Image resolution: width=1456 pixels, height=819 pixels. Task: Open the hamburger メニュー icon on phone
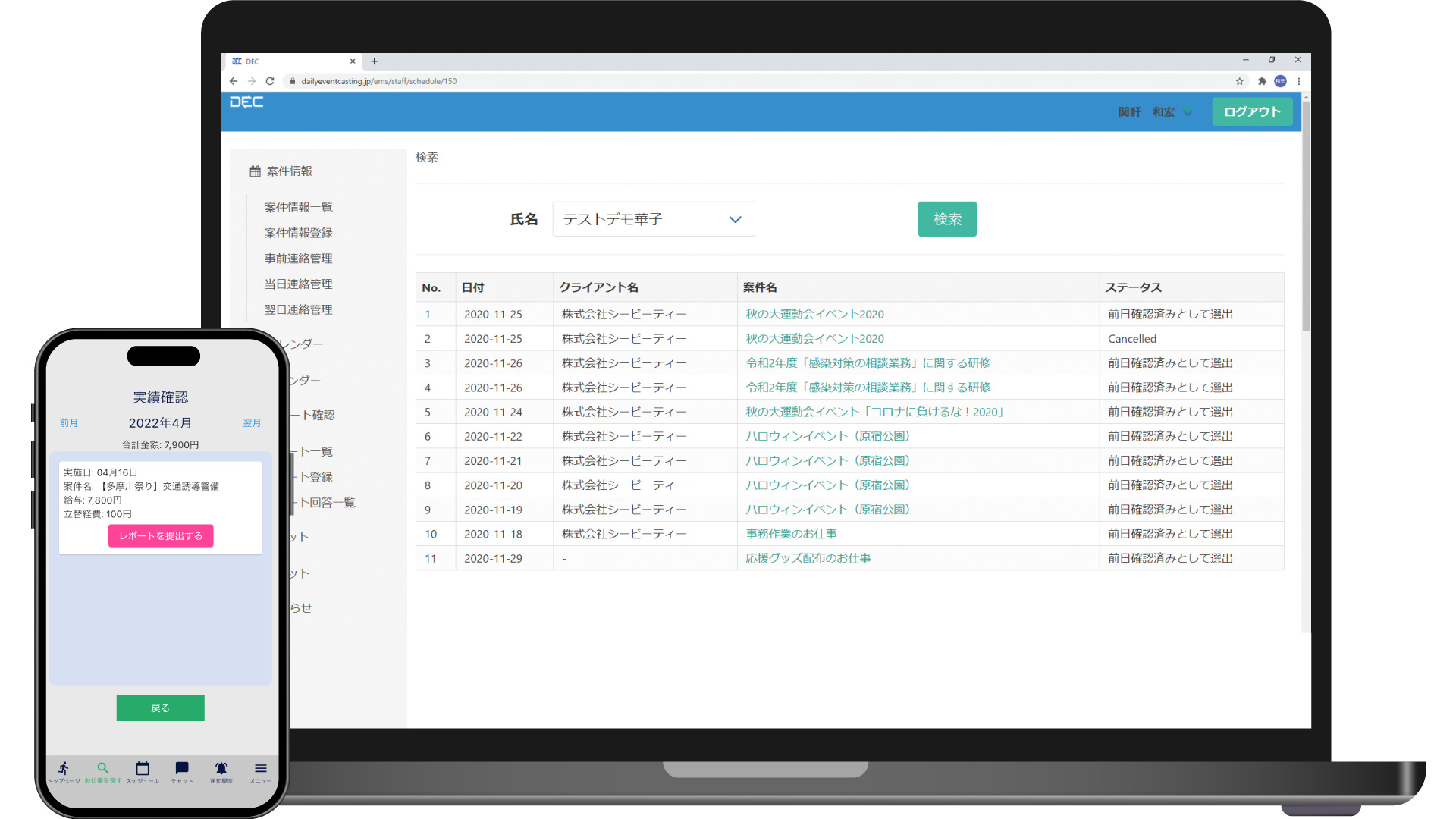click(261, 769)
